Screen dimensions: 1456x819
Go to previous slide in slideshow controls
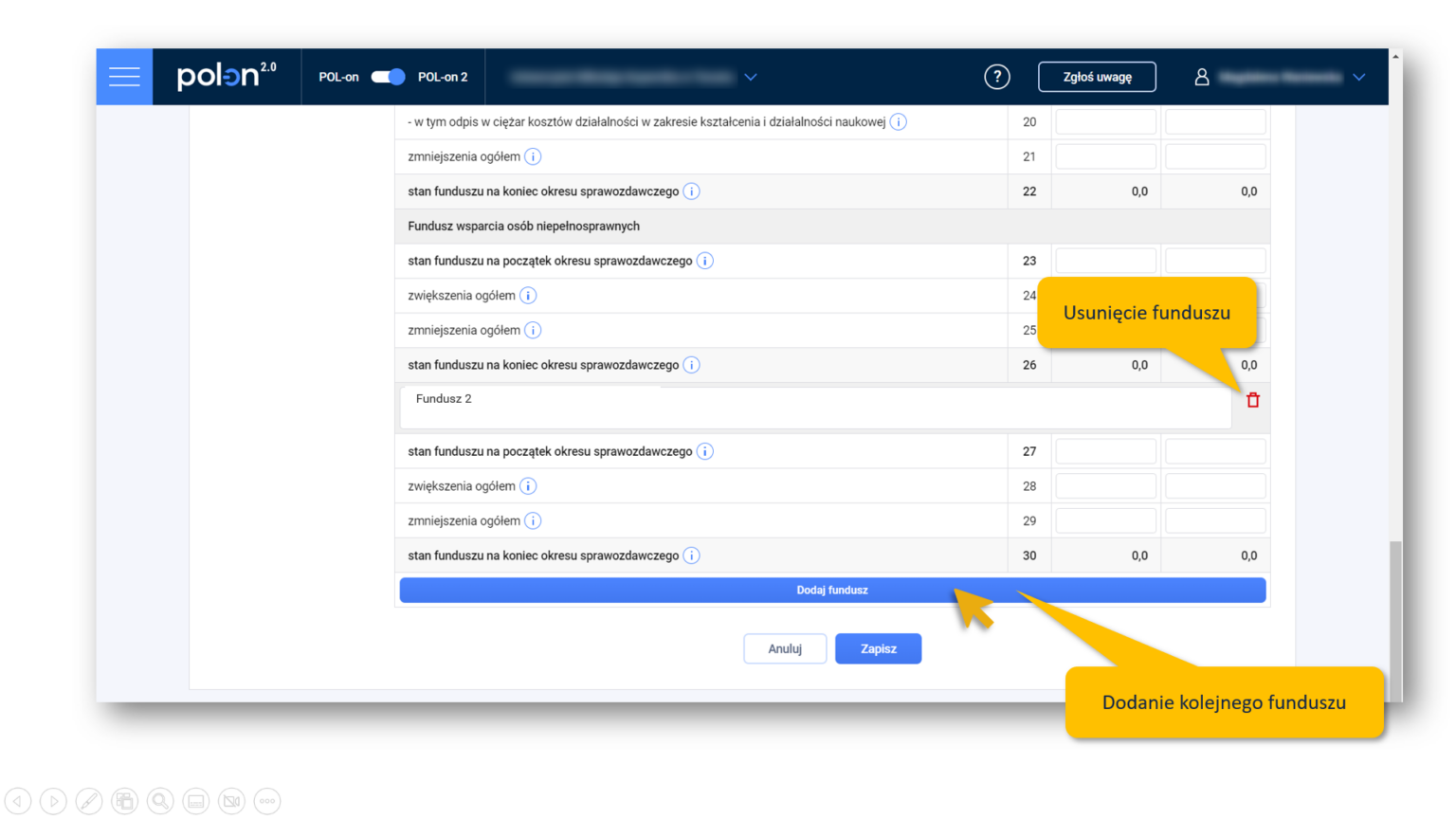(x=18, y=801)
